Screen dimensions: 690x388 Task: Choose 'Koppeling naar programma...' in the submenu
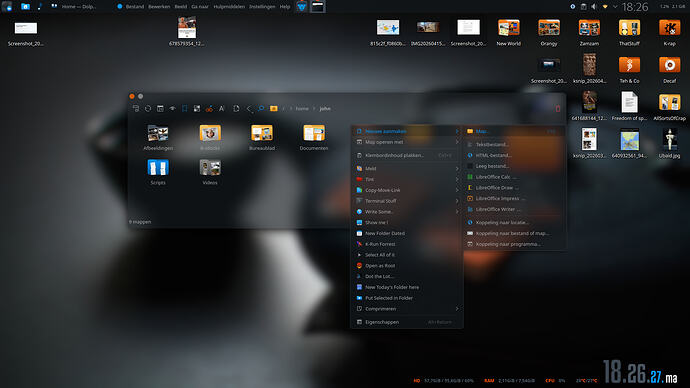point(514,244)
